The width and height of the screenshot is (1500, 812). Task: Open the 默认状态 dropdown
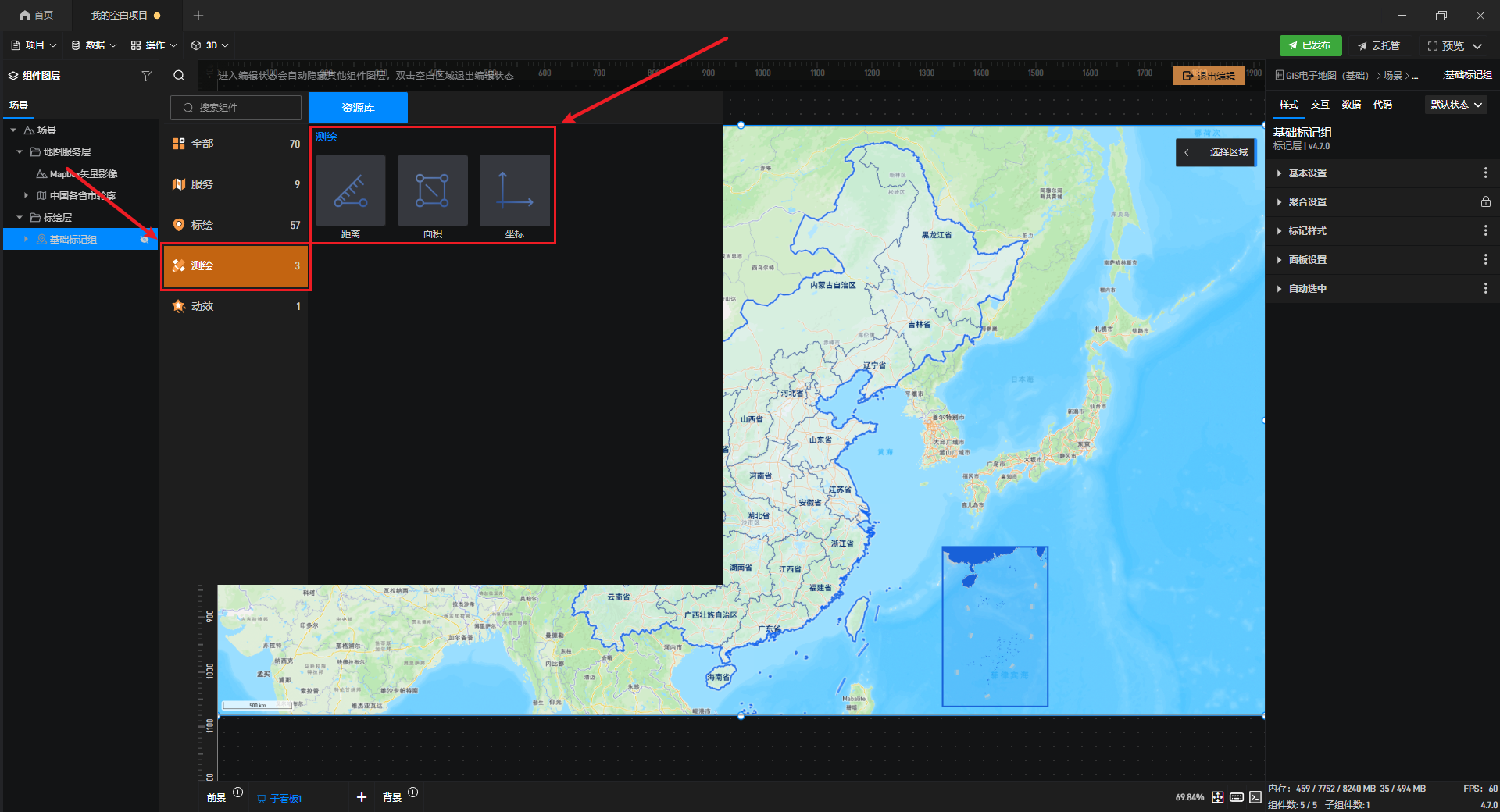pyautogui.click(x=1455, y=105)
